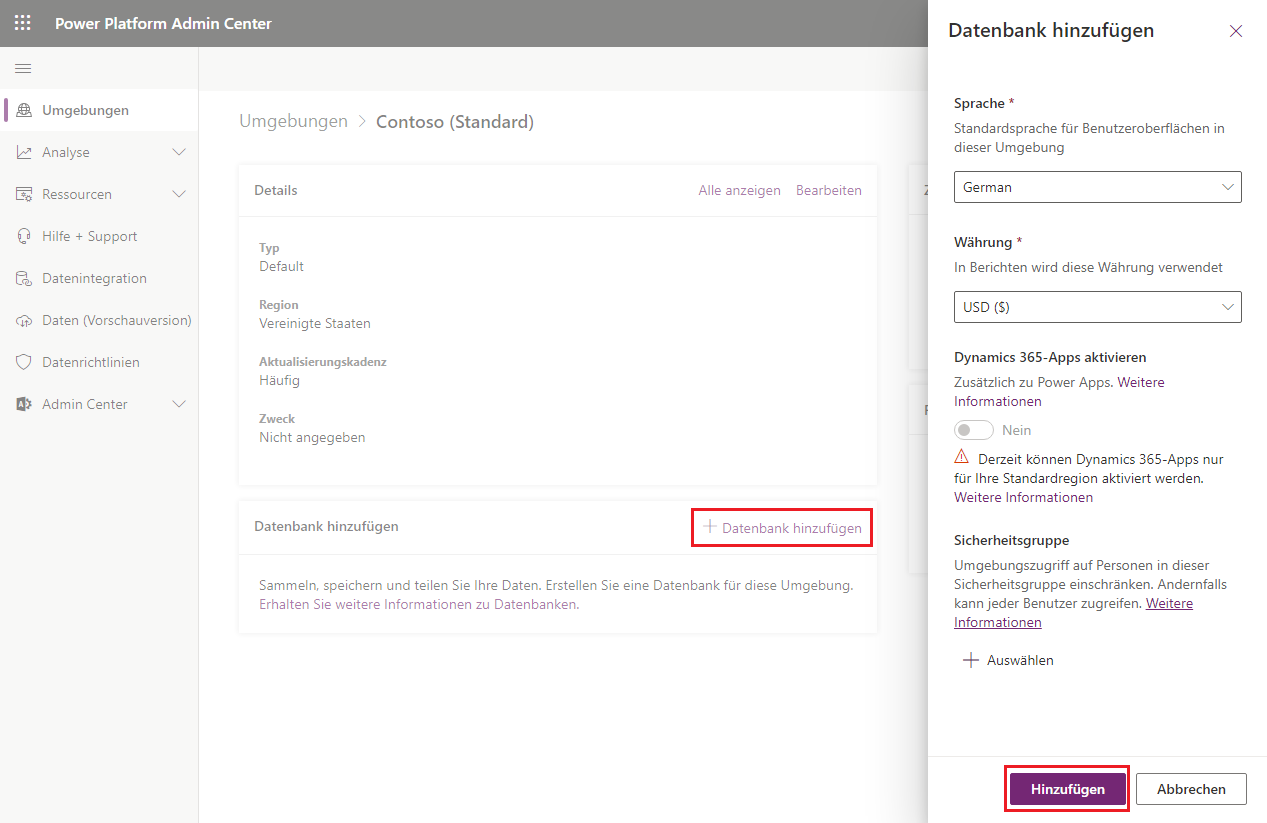Open the Währung dropdown showing USD ($)
The image size is (1267, 823).
1098,307
